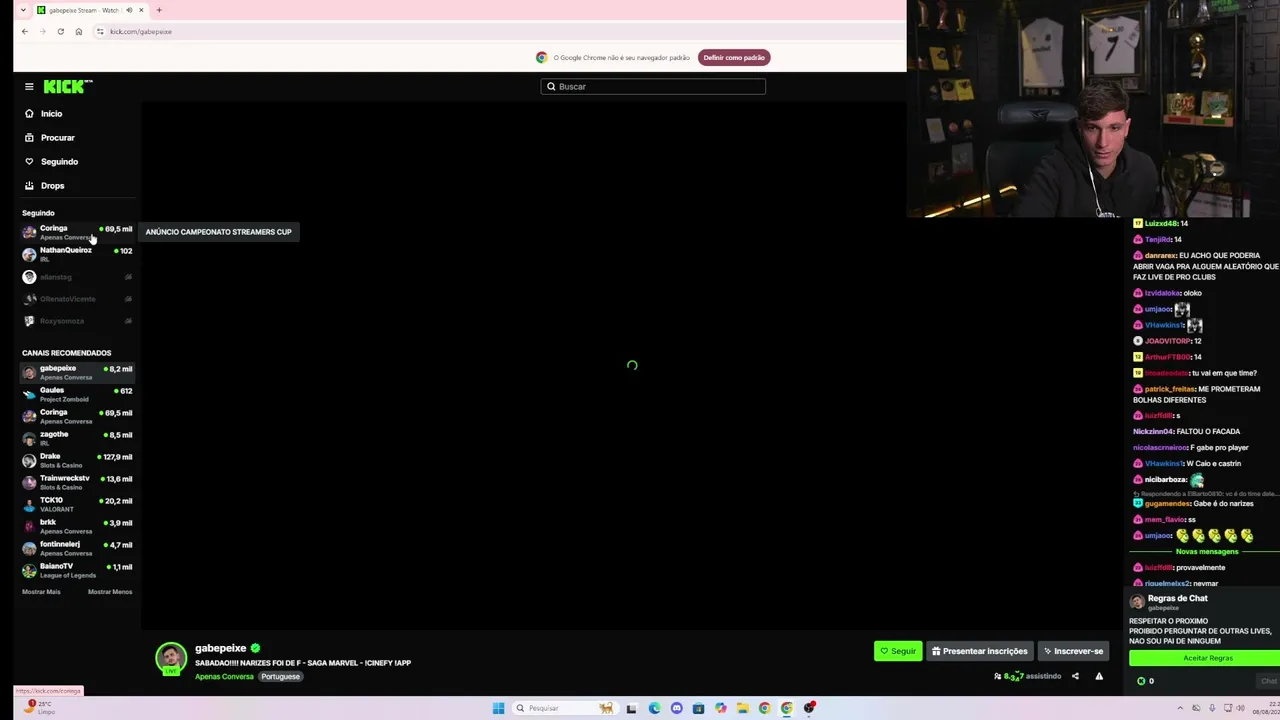
Task: Open Microsoft Store from the taskbar
Action: tap(698, 708)
